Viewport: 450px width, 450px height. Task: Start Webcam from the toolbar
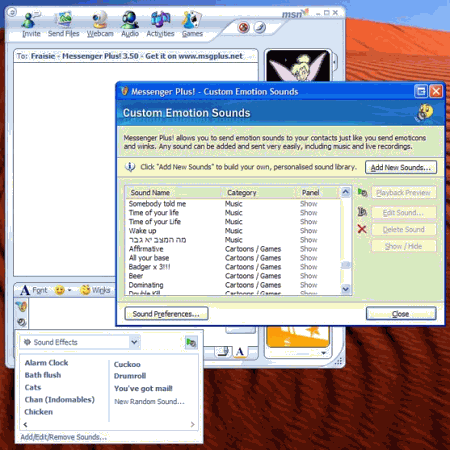pyautogui.click(x=100, y=24)
